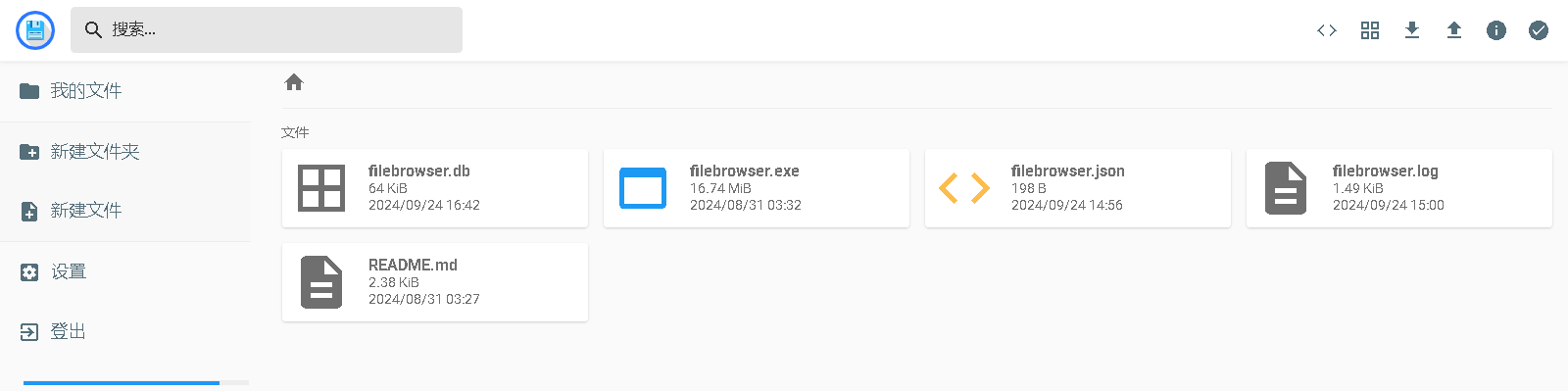Select the filebrowser.log file
This screenshot has width=1568, height=391.
tap(1399, 188)
